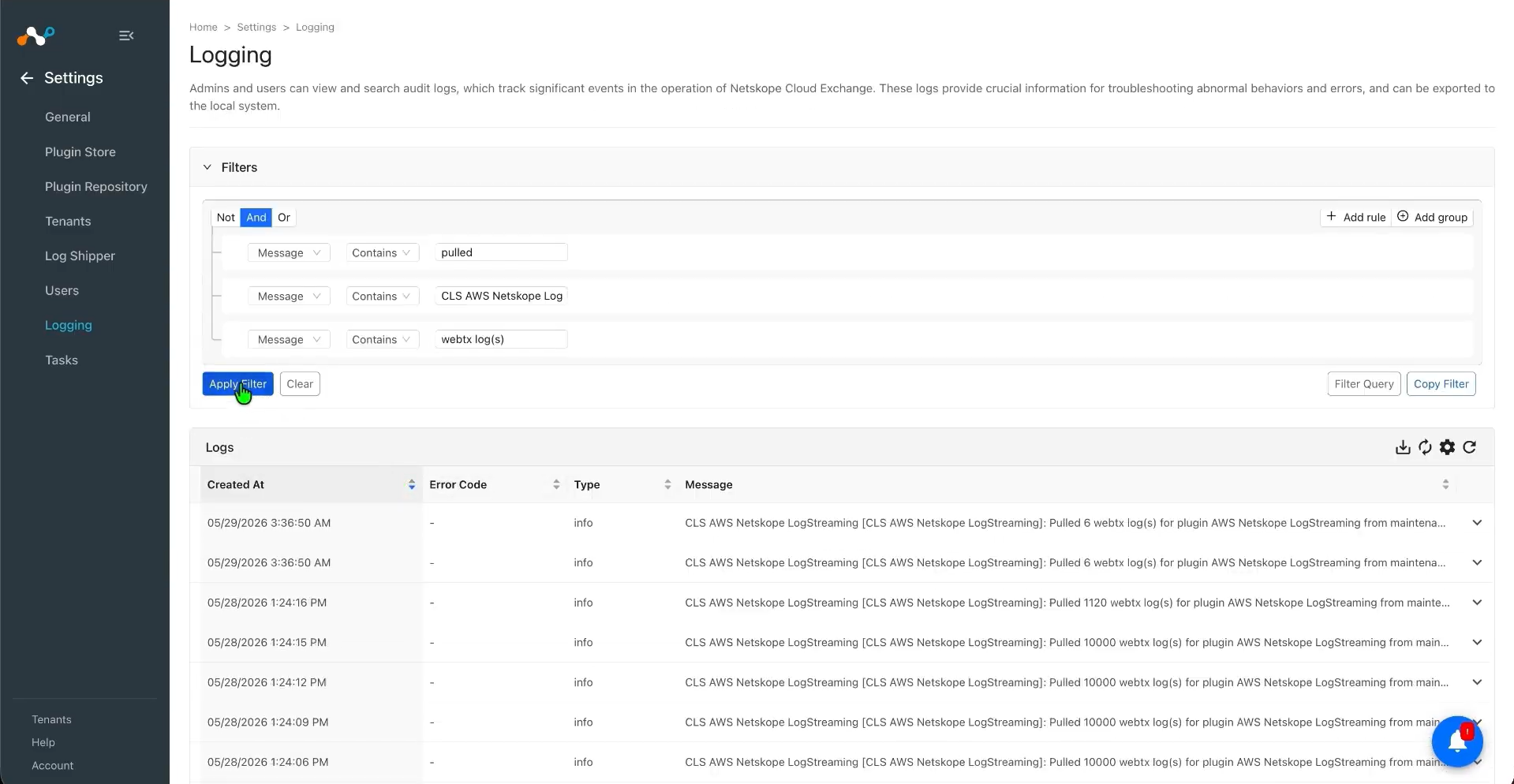This screenshot has height=784, width=1514.
Task: Open Contains dropdown for 'webtx log(s)' rule
Action: click(382, 340)
